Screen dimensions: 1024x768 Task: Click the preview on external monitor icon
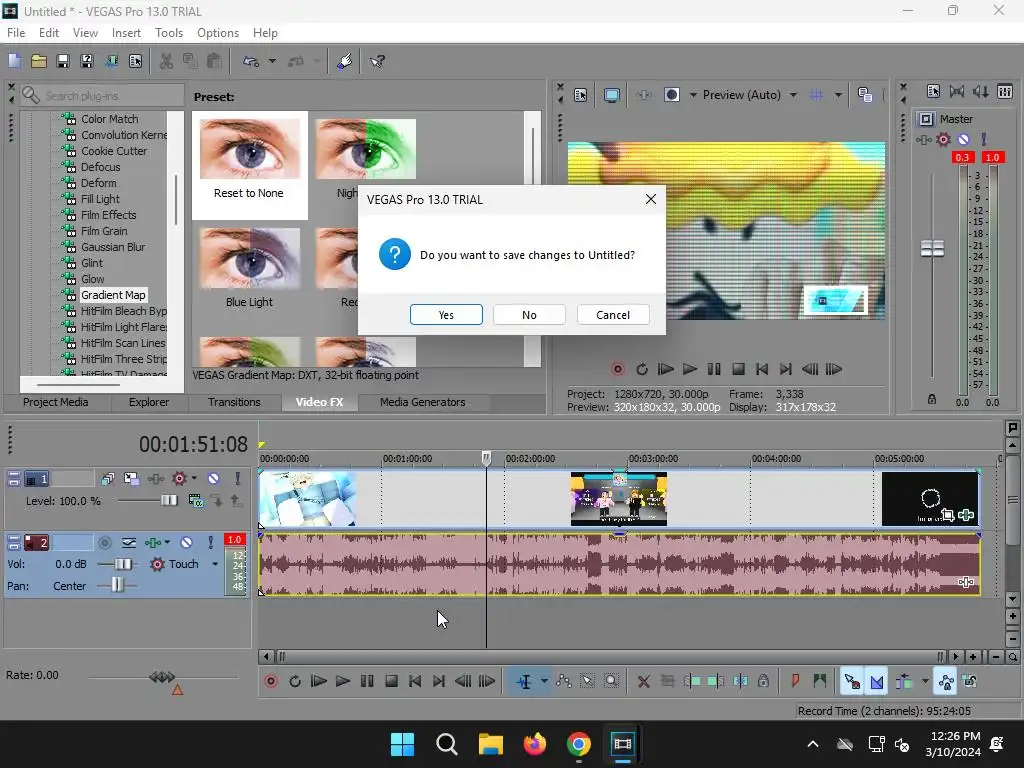tap(611, 95)
